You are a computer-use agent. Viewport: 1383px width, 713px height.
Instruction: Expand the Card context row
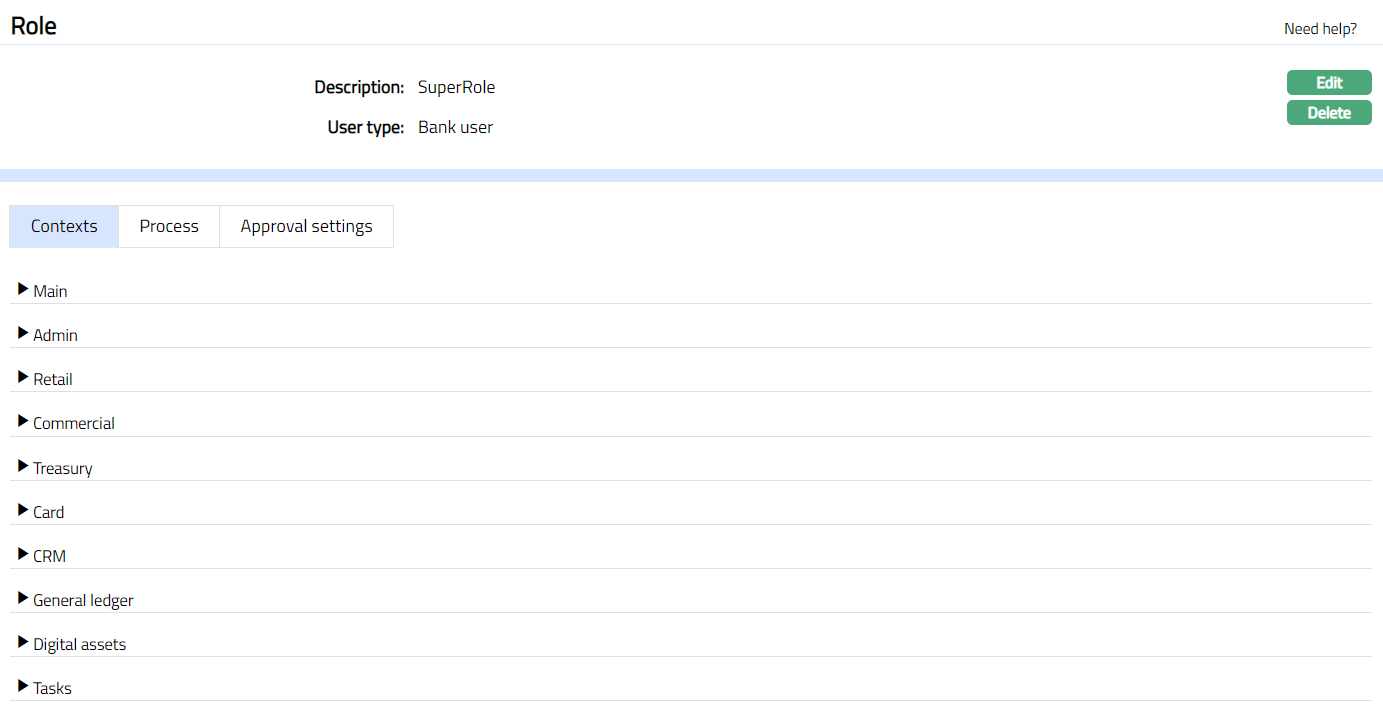point(24,511)
